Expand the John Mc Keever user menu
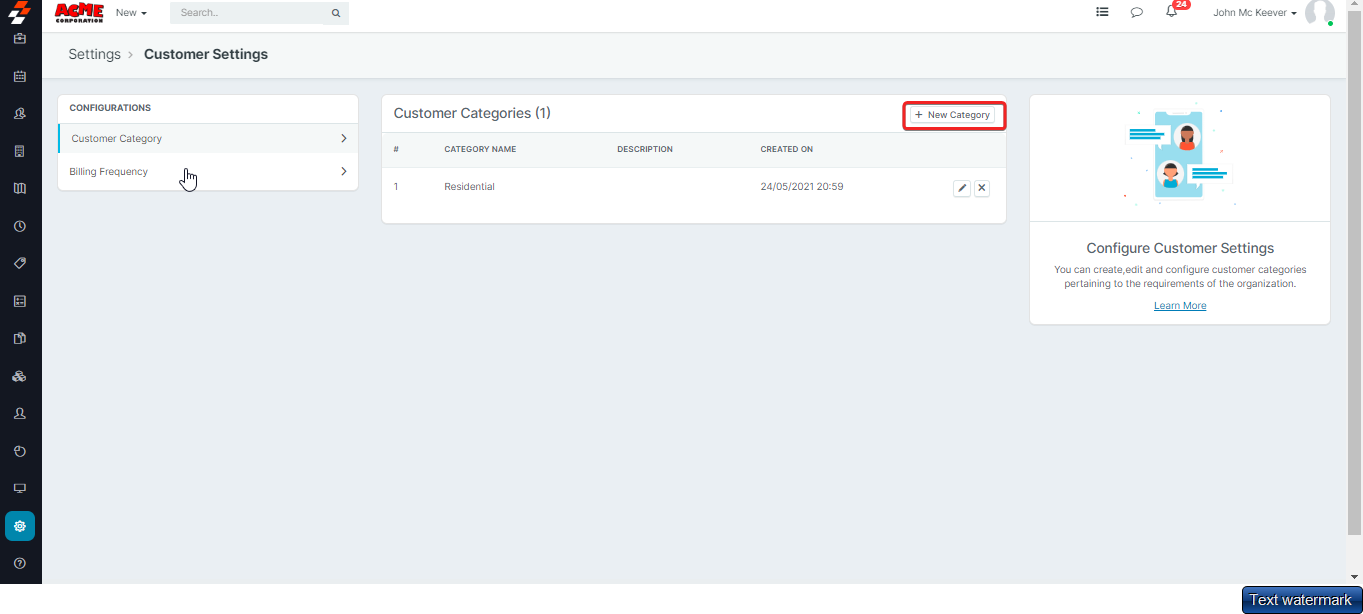This screenshot has width=1363, height=614. pyautogui.click(x=1254, y=13)
